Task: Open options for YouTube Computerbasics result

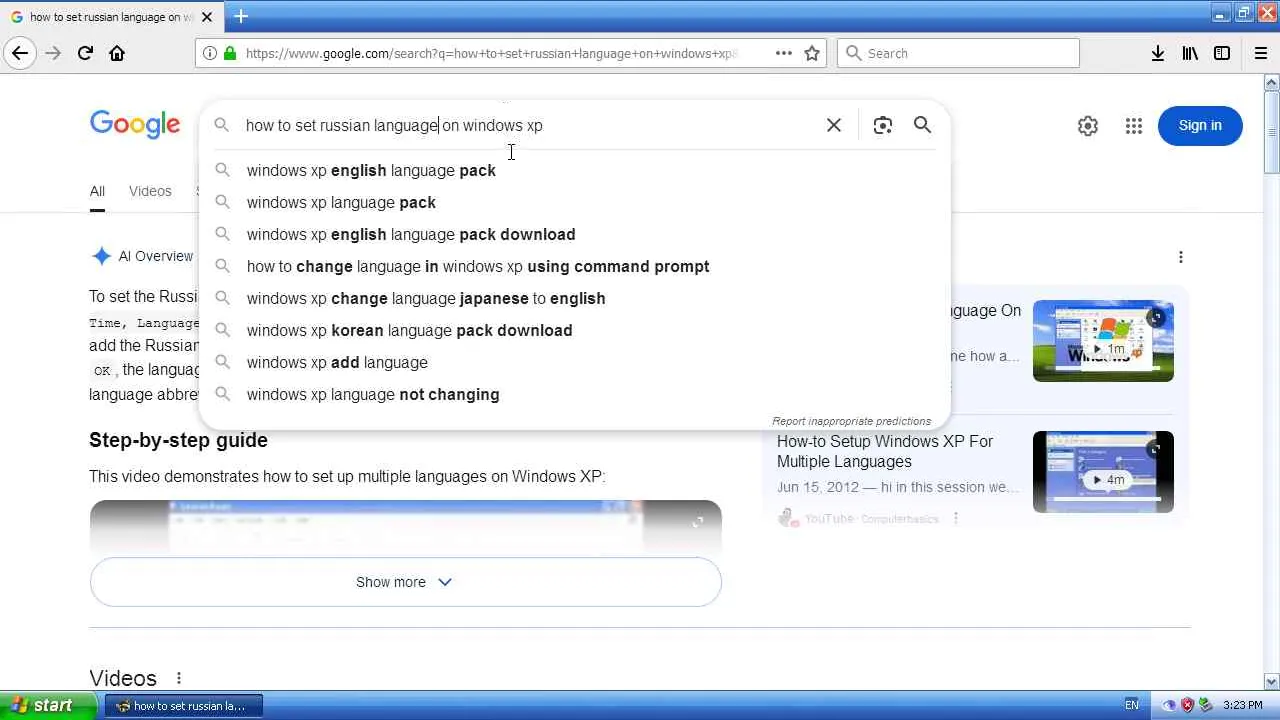Action: (x=956, y=518)
